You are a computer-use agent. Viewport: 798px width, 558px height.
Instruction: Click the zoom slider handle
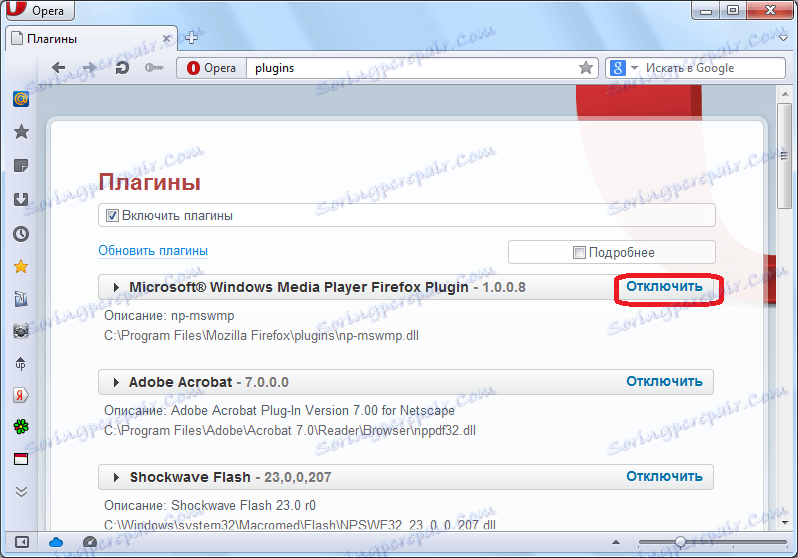680,542
